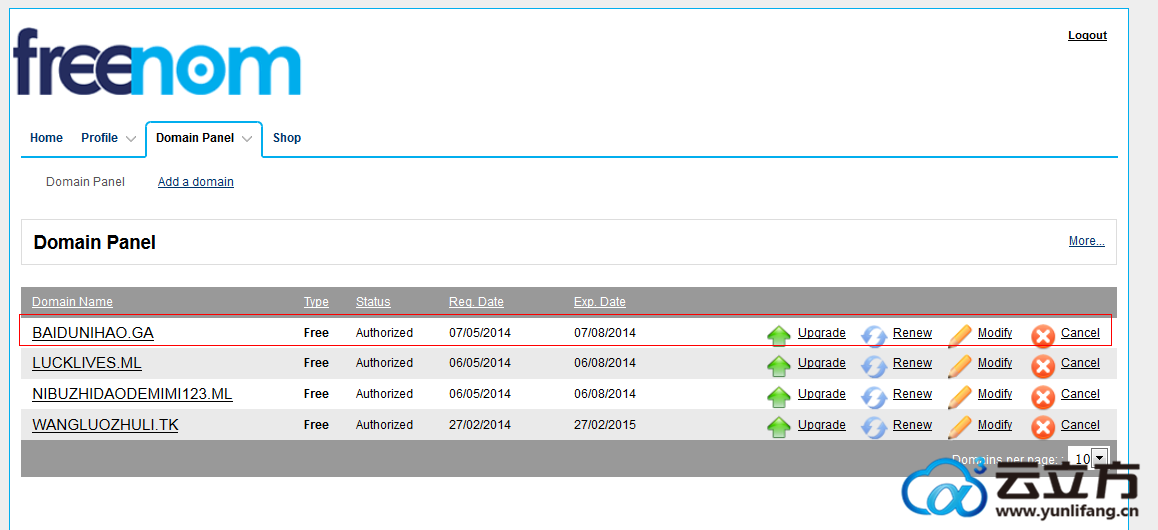Click the Upgrade arrow icon for WANGLUOZHULI.TK

(x=778, y=428)
